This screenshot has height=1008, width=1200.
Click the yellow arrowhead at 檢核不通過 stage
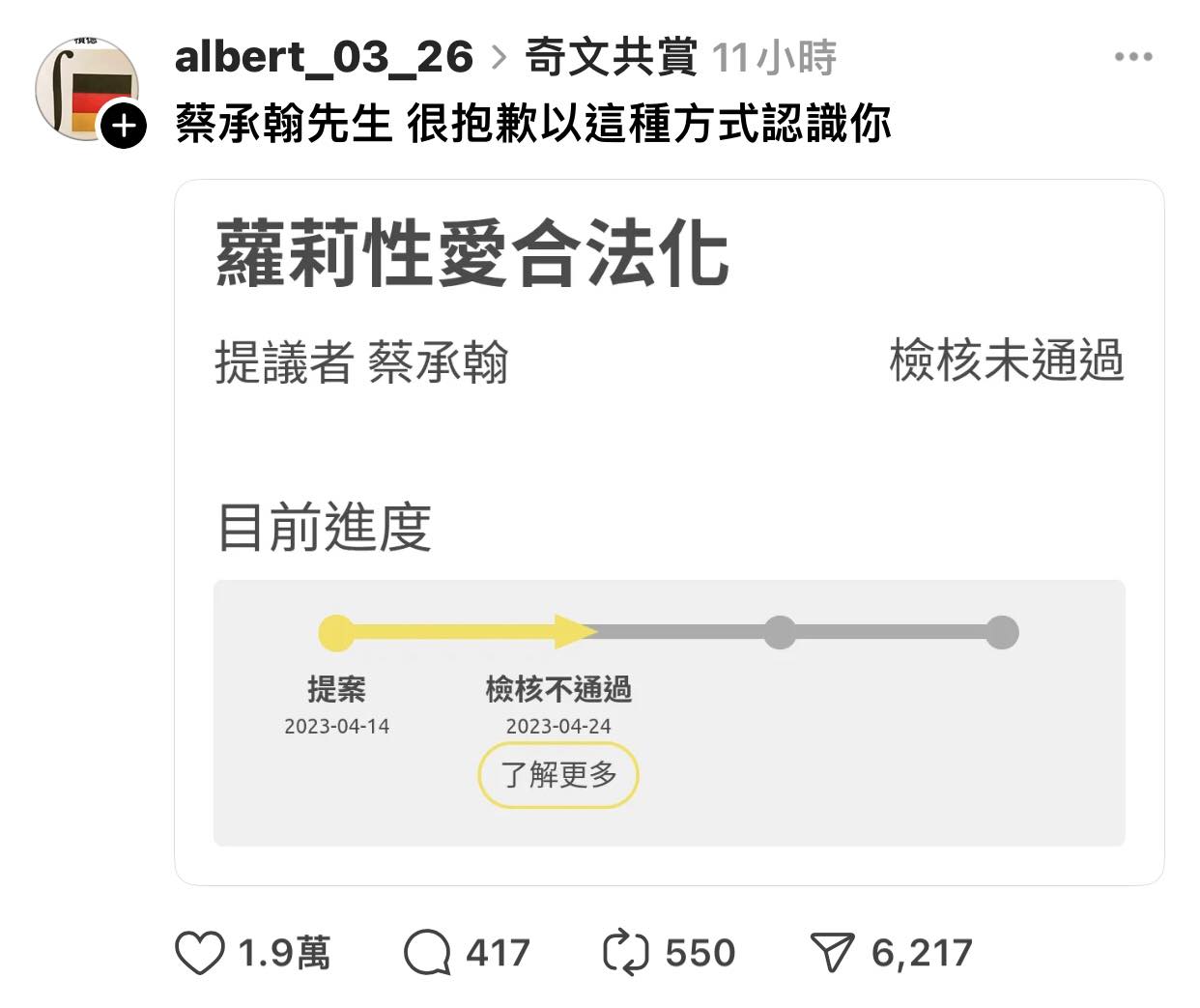coord(576,632)
